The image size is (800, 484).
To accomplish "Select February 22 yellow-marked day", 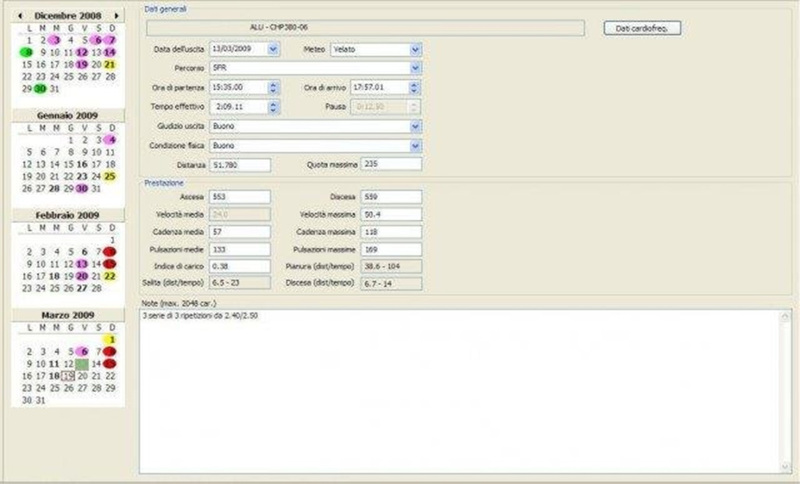I will point(110,276).
